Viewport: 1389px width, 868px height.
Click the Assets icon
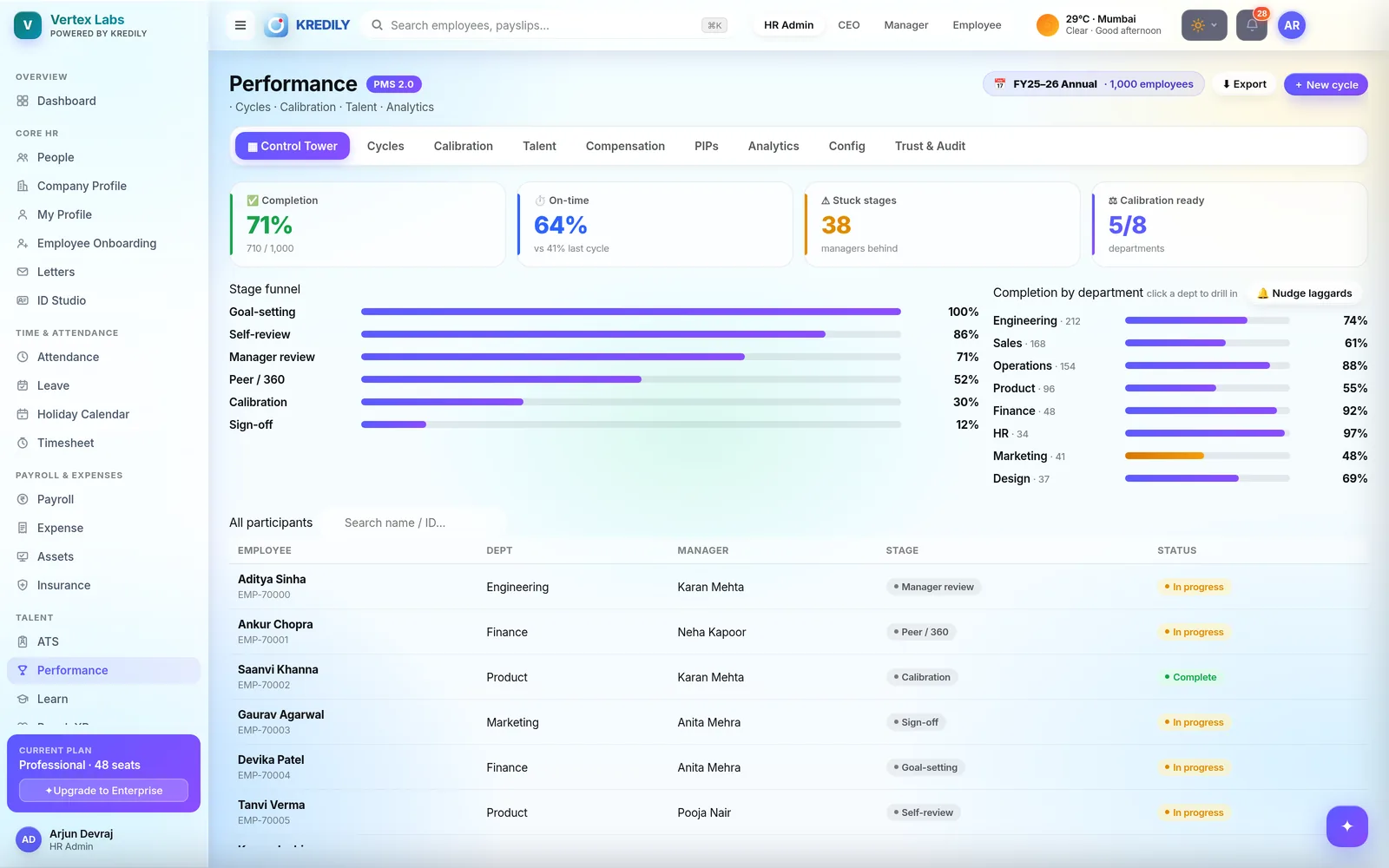tap(23, 556)
